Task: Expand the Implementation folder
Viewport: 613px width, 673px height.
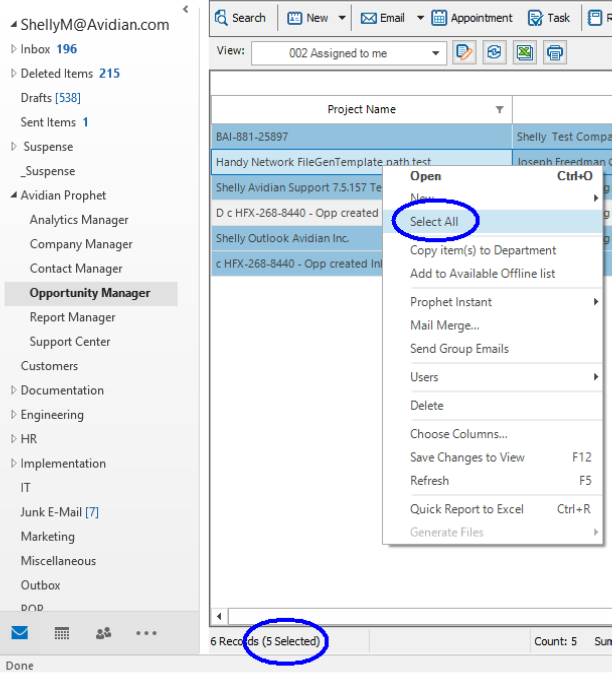Action: (x=14, y=463)
